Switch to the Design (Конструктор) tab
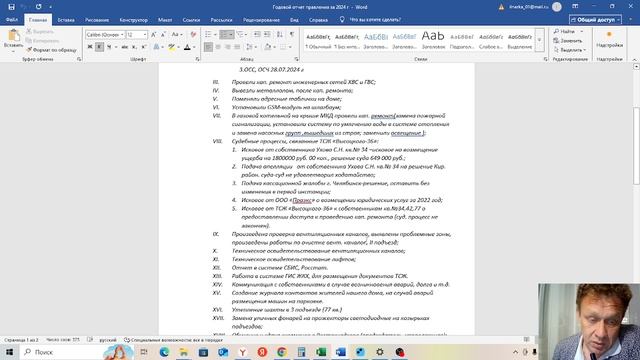This screenshot has width=640, height=360. click(133, 20)
